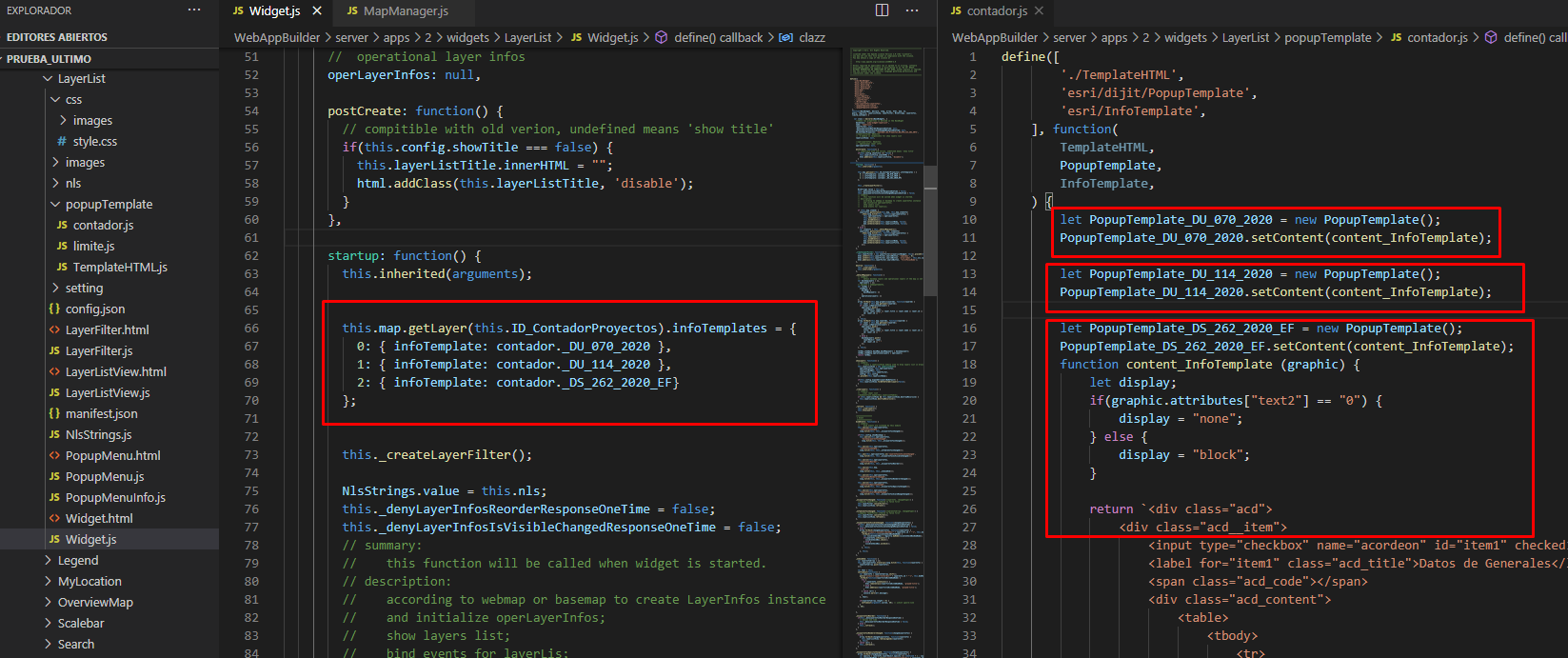The image size is (1568, 658).
Task: Open Explorer more actions ellipsis menu
Action: pyautogui.click(x=194, y=10)
